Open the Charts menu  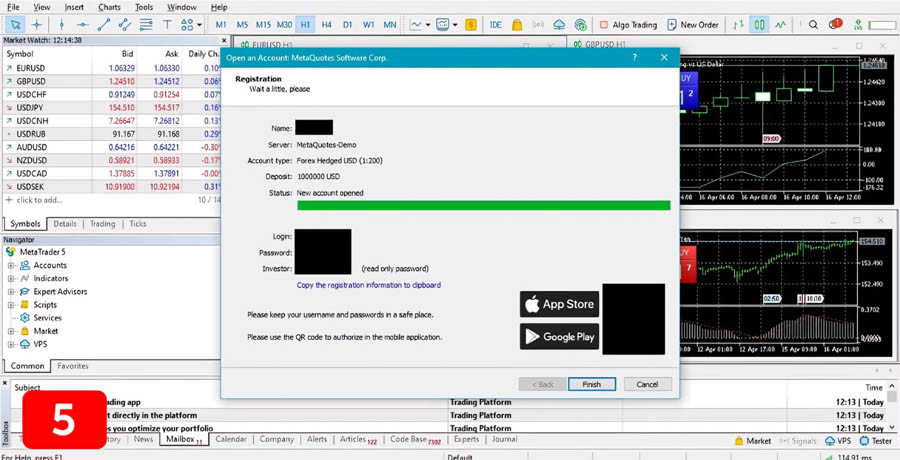109,7
